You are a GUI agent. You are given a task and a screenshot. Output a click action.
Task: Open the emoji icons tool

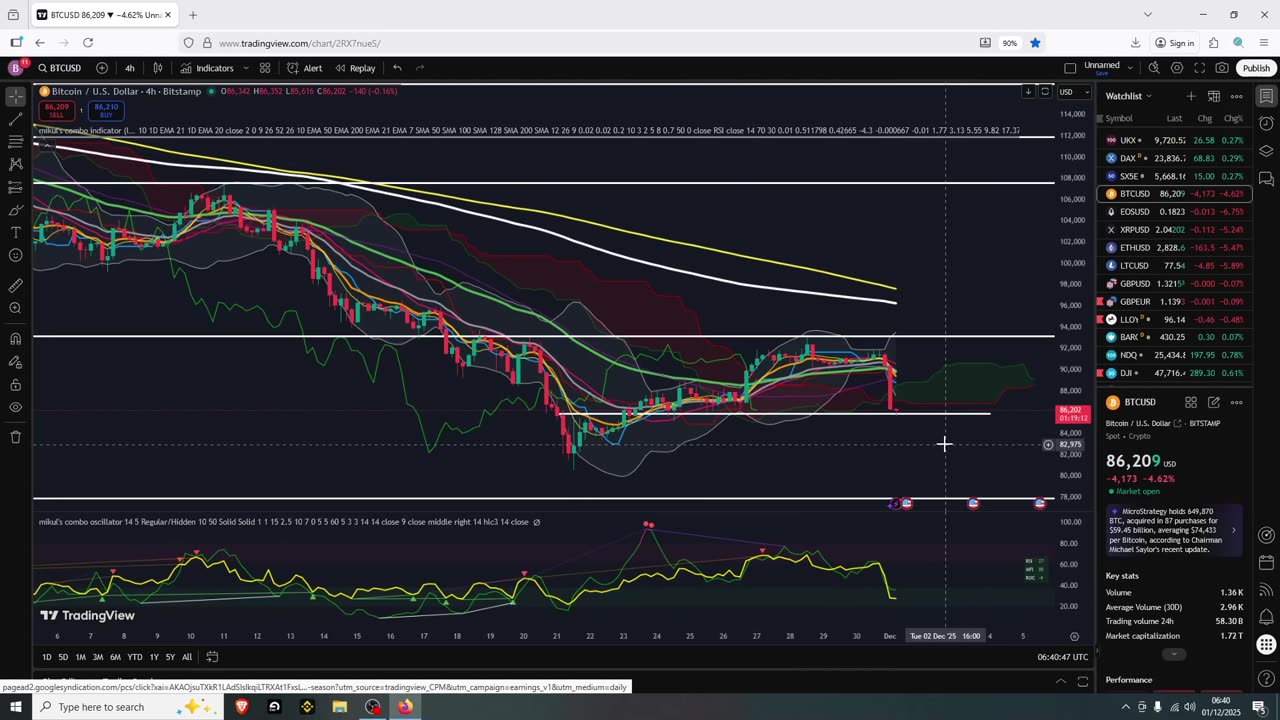point(16,255)
